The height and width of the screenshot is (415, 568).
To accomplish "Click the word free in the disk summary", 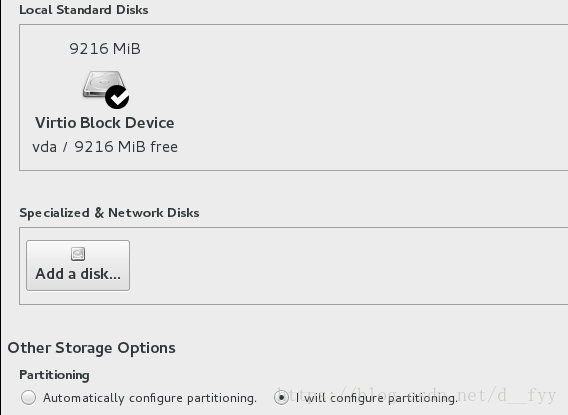I will 164,147.
